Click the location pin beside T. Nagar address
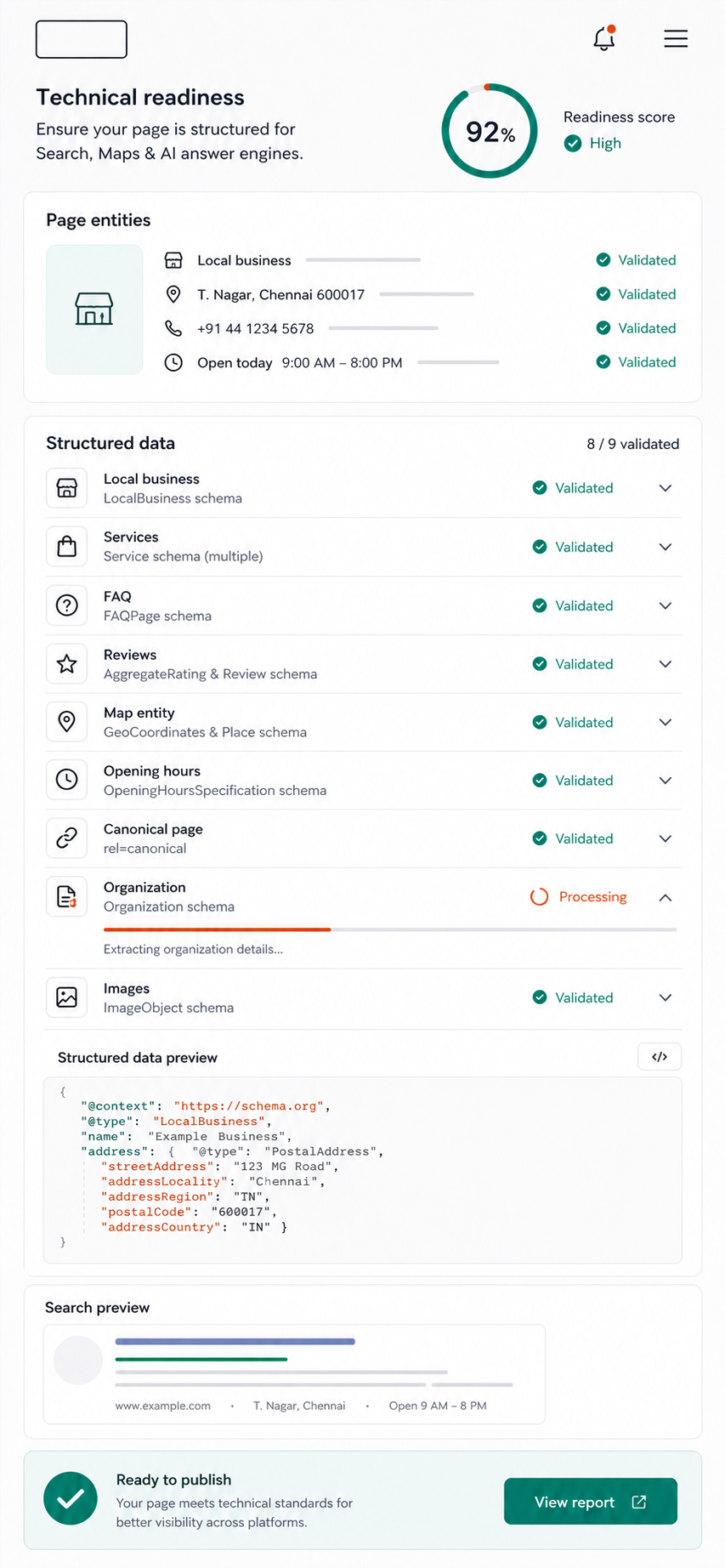Image resolution: width=725 pixels, height=1568 pixels. tap(173, 294)
